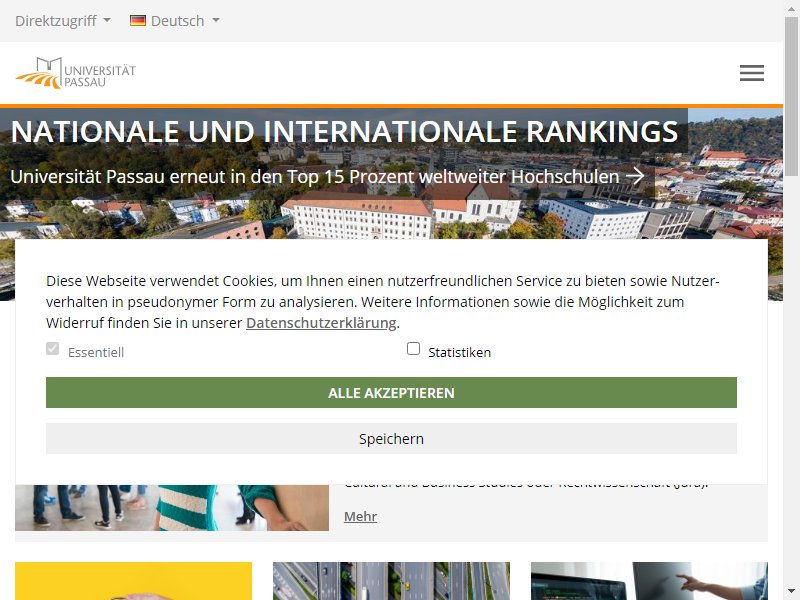
Task: Click the scrollbar down arrow
Action: coord(792,593)
